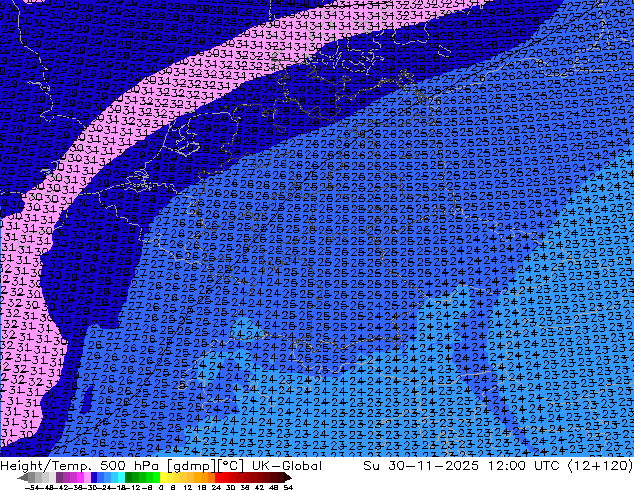Click the '54' legend value at scale end

288,487
